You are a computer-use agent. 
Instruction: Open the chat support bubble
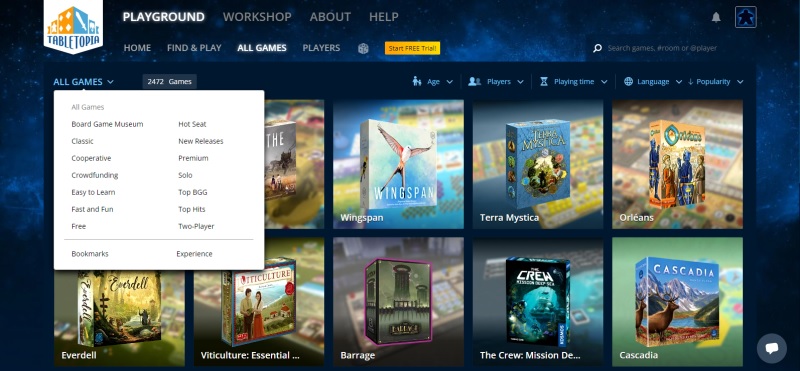[771, 348]
